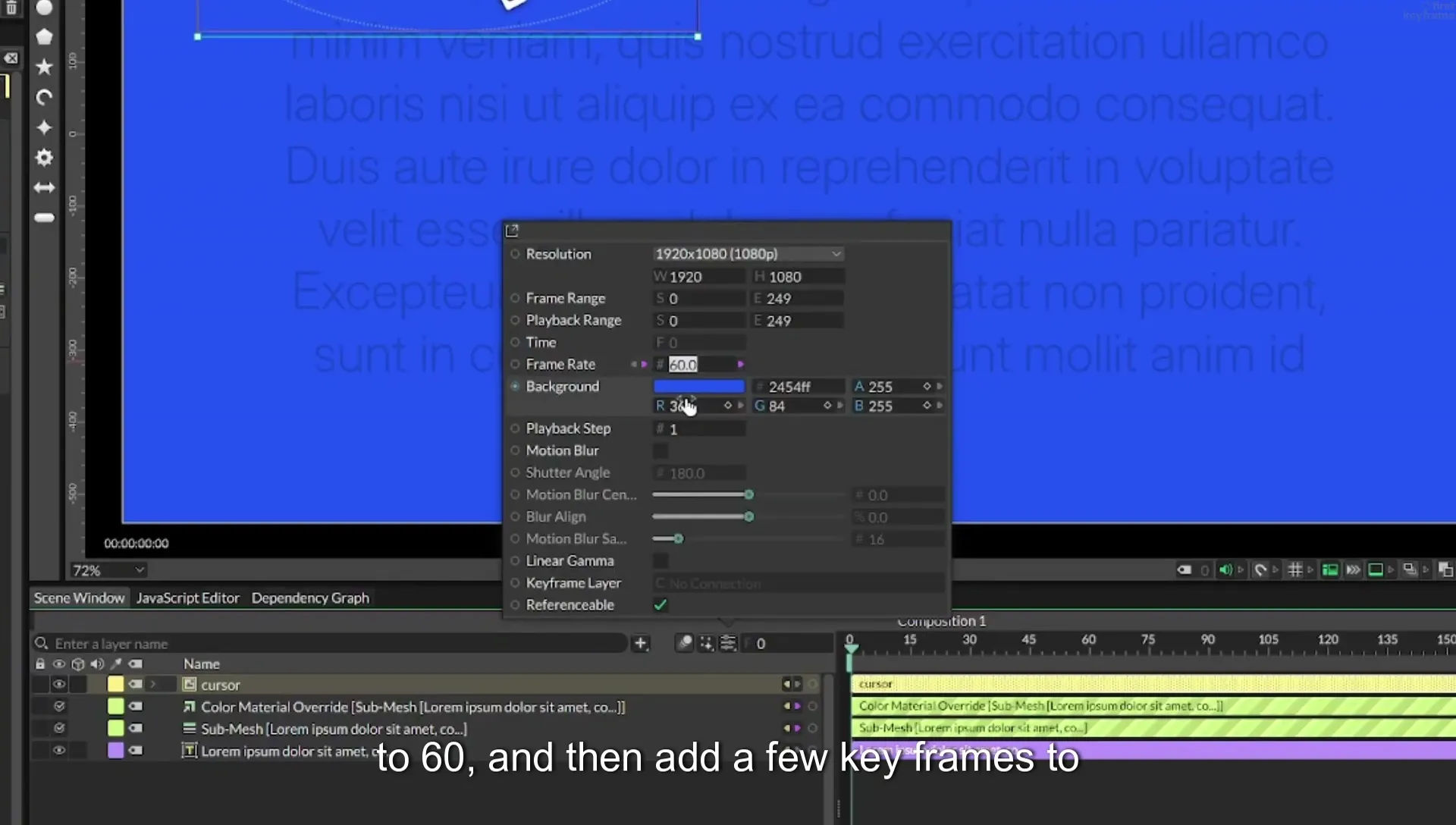This screenshot has width=1456, height=825.
Task: Select the Star shape tool
Action: click(x=45, y=67)
